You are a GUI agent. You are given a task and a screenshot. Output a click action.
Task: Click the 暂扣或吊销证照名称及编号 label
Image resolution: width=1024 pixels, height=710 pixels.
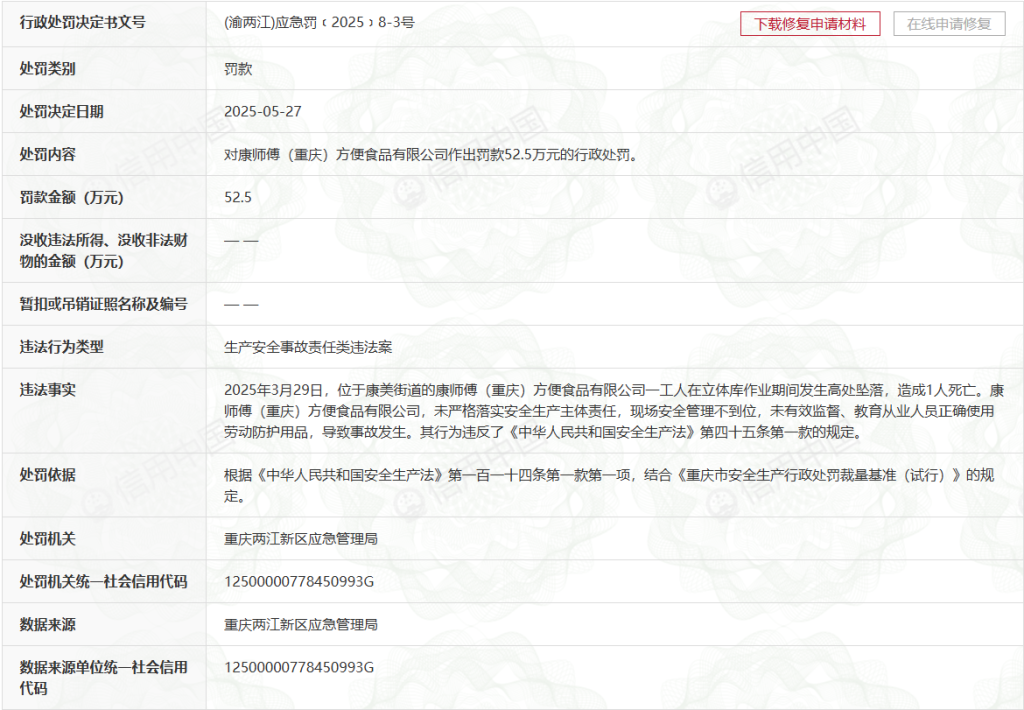(104, 304)
